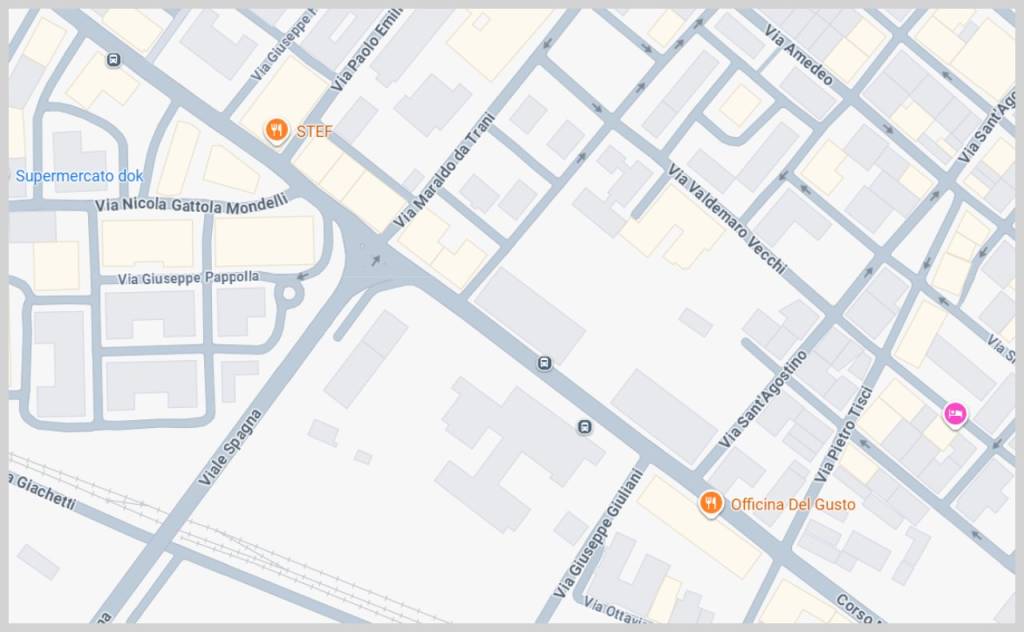The height and width of the screenshot is (632, 1024).
Task: Select the Via Nicola Gattola Mondelli street label
Action: tap(192, 204)
